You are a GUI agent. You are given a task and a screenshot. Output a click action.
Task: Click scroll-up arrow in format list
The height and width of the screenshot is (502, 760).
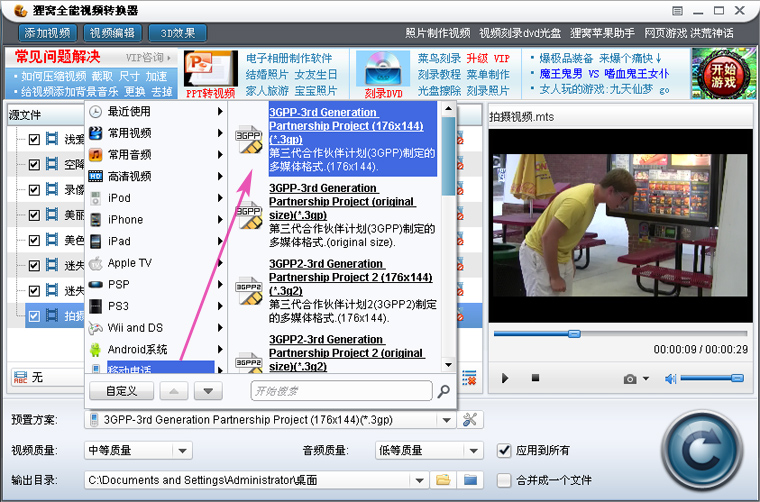coord(448,109)
